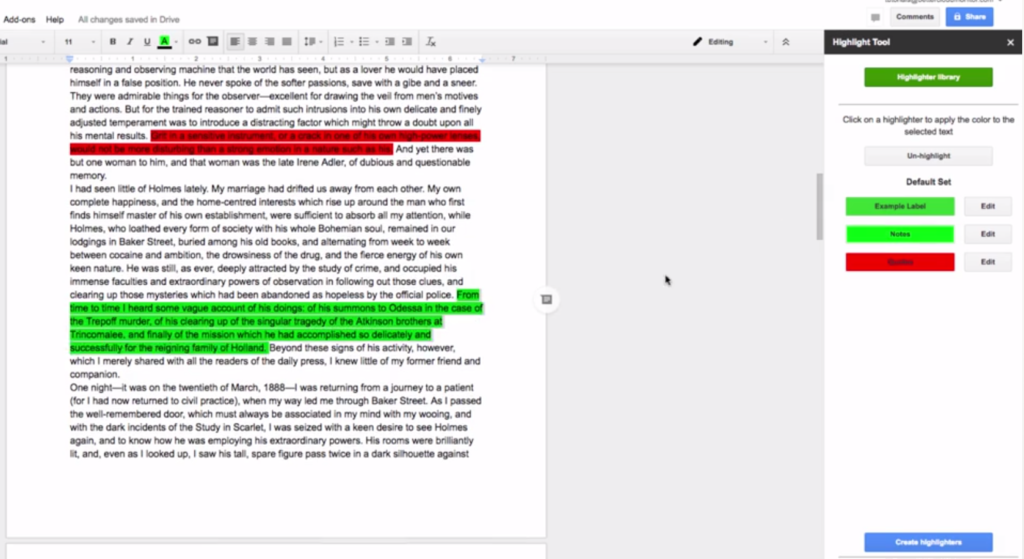The width and height of the screenshot is (1024, 559).
Task: Left-align the text
Action: (234, 42)
